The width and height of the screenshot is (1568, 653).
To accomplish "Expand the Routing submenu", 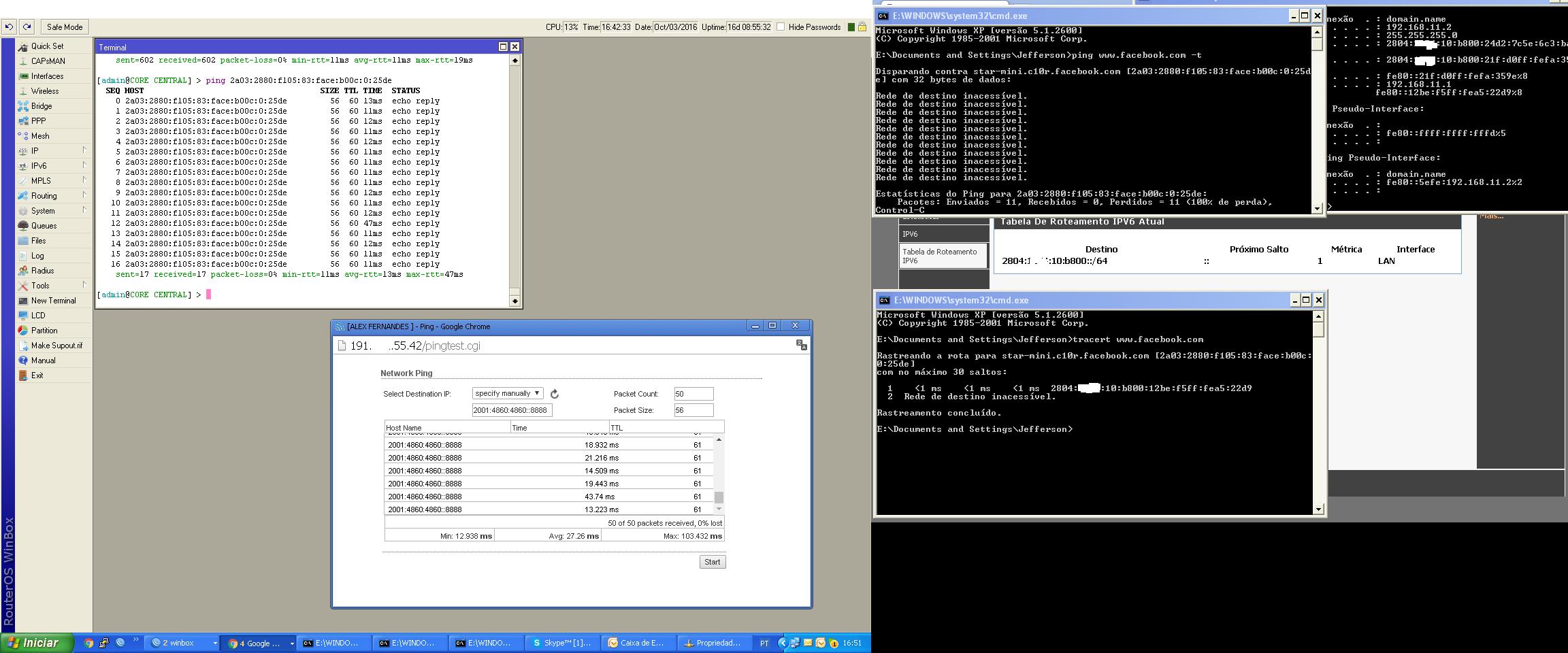I will pos(84,195).
